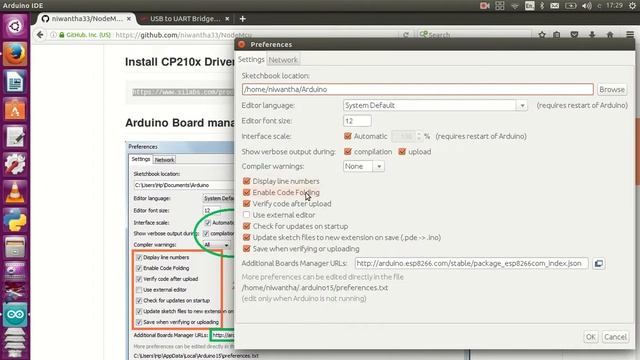
Task: Toggle Check for updates on startup
Action: 247,226
